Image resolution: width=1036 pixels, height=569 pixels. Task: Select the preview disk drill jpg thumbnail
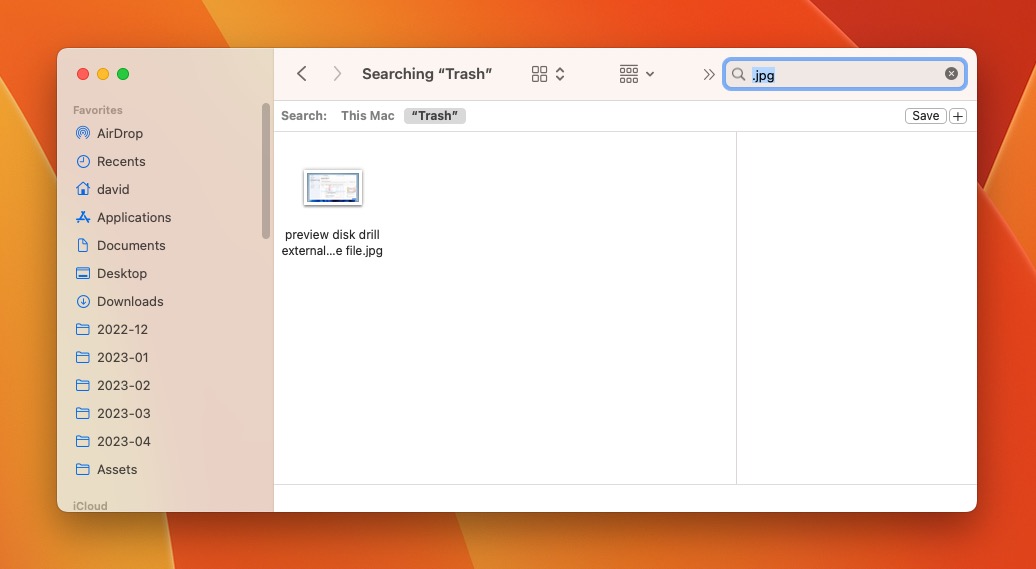pos(332,188)
